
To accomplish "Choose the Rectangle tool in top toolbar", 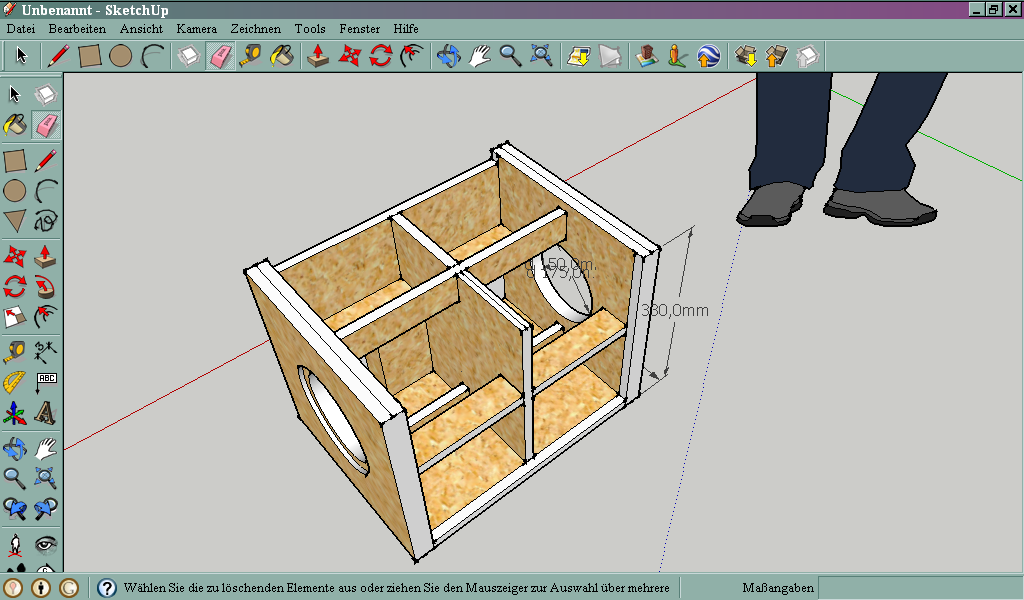I will pos(89,56).
